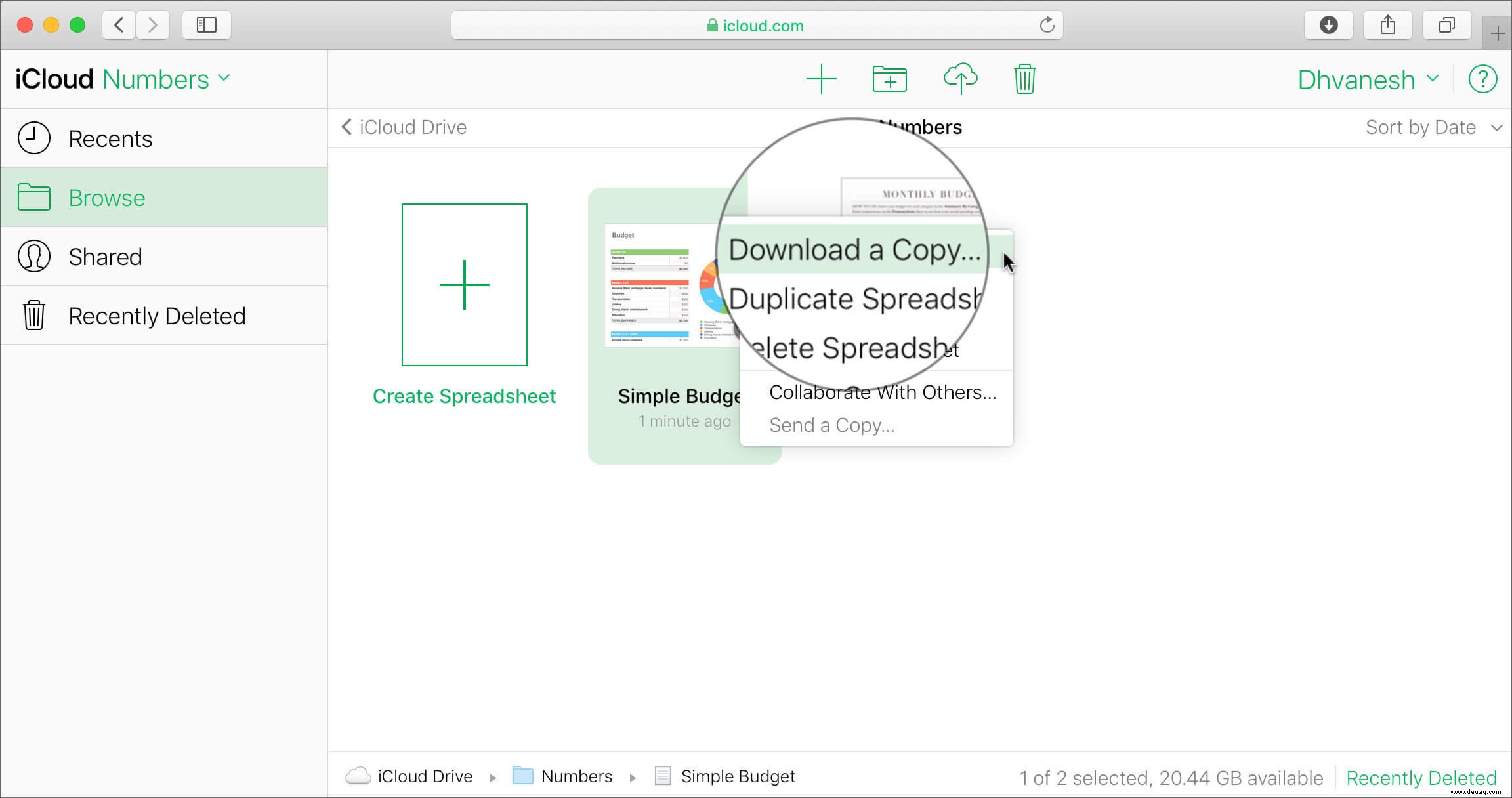The height and width of the screenshot is (798, 1512).
Task: Click the 1 minute ago timestamp
Action: [684, 421]
